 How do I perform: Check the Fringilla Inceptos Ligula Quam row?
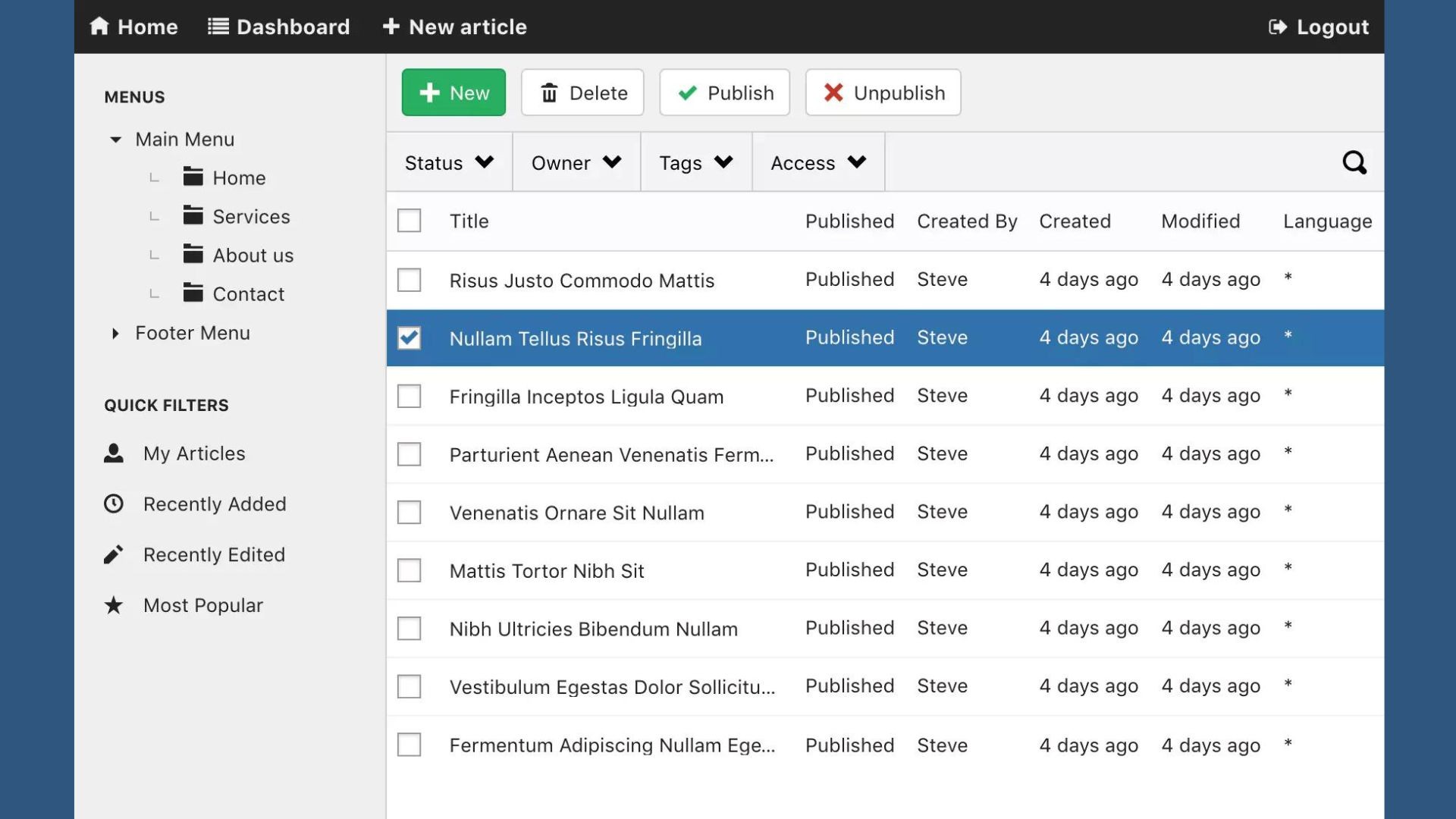click(409, 396)
